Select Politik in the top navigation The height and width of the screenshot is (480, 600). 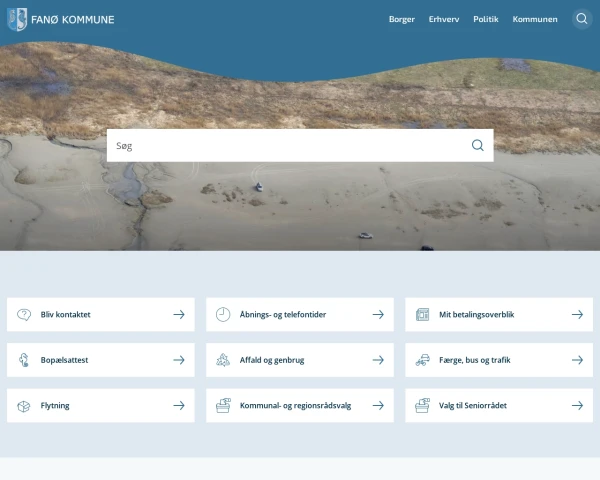485,19
